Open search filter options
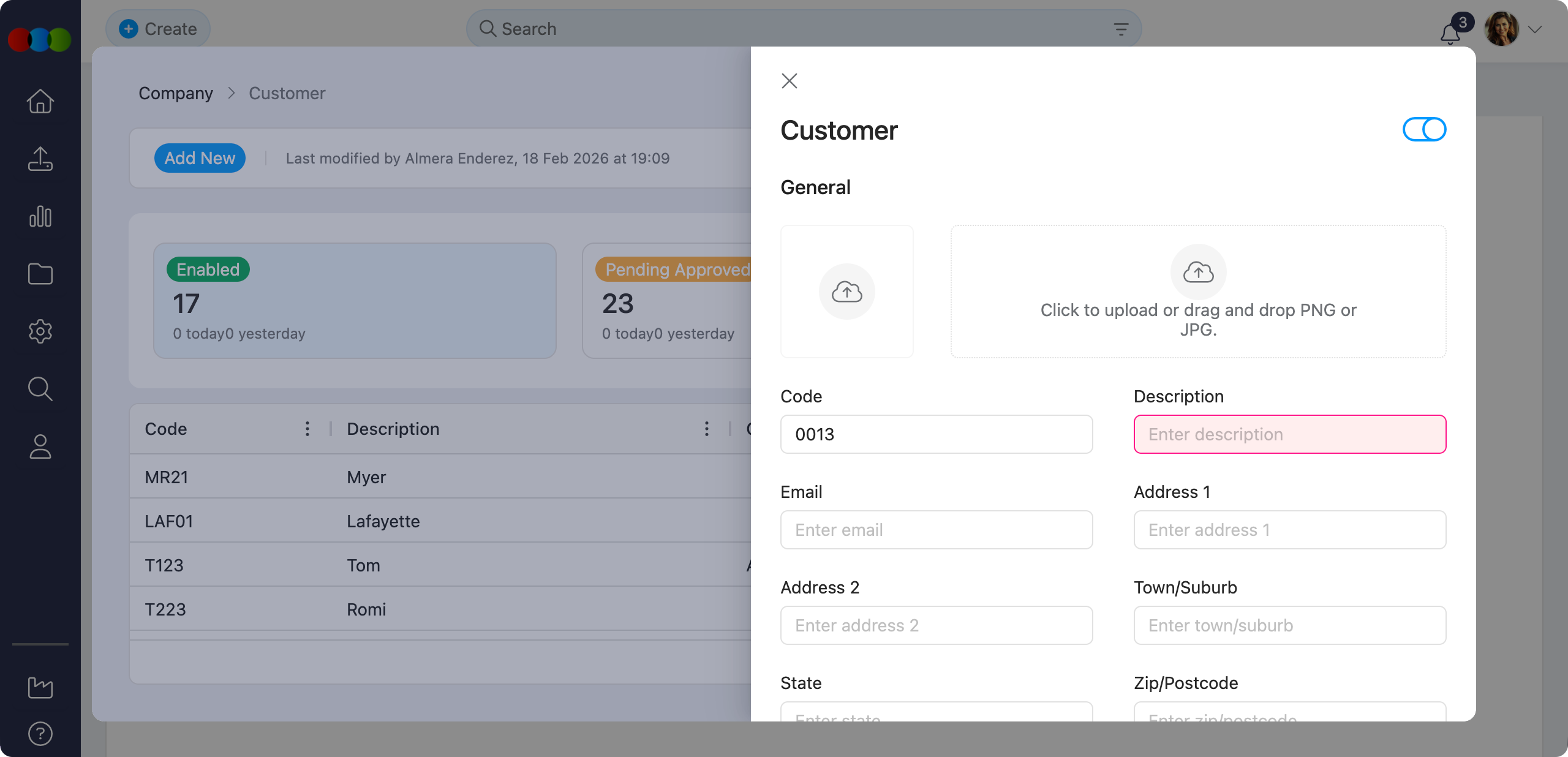Image resolution: width=1568 pixels, height=757 pixels. point(1121,28)
